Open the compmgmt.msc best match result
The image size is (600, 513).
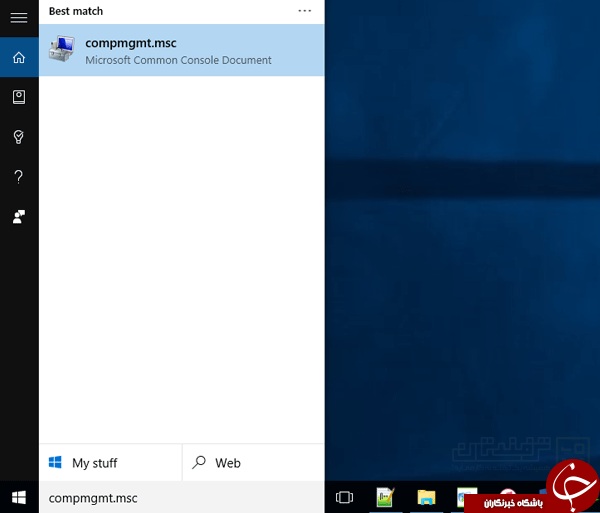coord(182,50)
